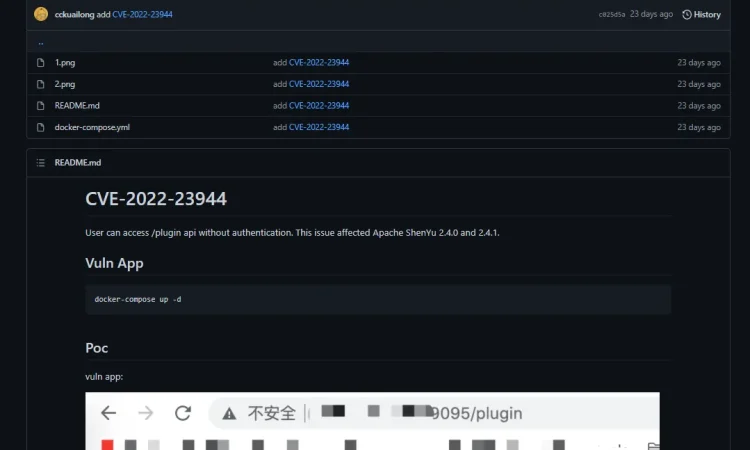Click file icon beside README.md in file list
Viewport: 750px width, 450px height.
pyautogui.click(x=41, y=106)
